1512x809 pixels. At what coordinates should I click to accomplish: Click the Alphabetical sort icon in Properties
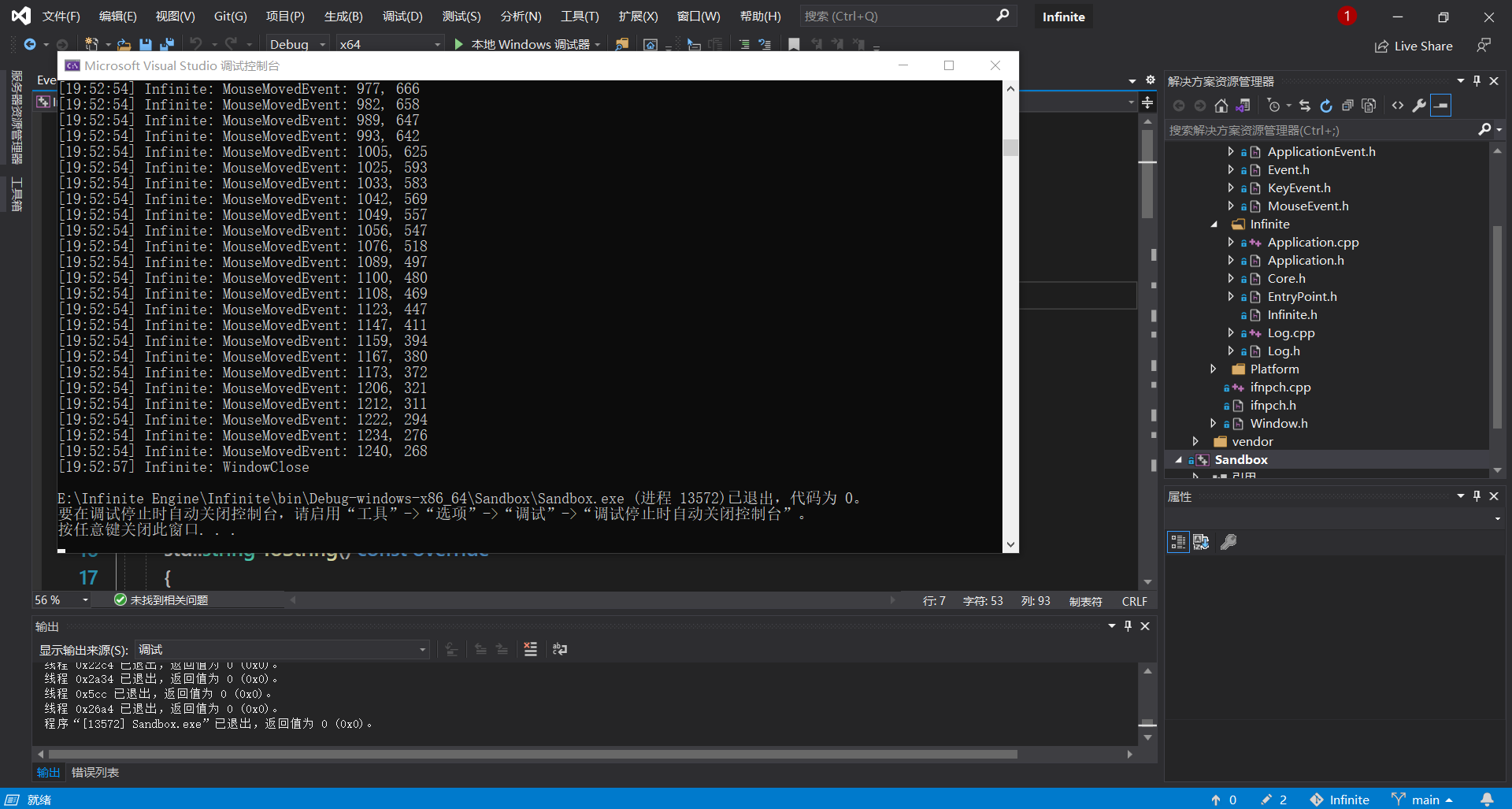pyautogui.click(x=1201, y=542)
